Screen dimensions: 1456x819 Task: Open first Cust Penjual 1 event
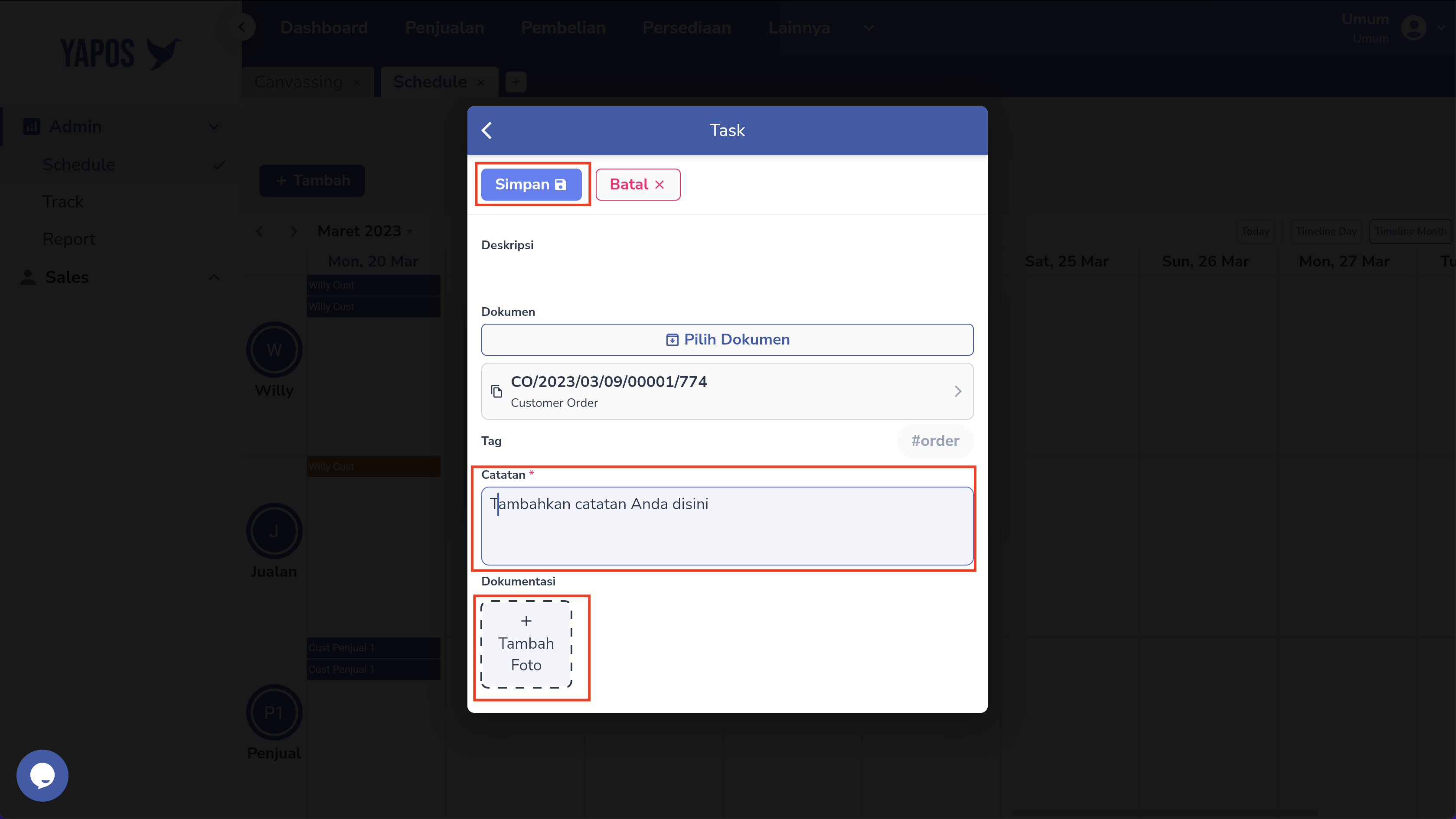pos(374,648)
